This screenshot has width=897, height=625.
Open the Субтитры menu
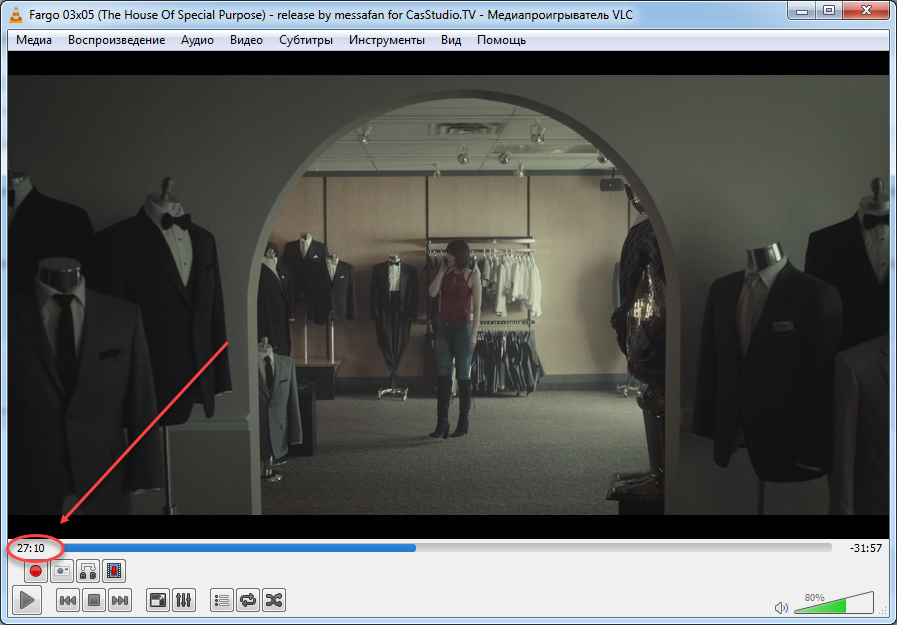305,40
